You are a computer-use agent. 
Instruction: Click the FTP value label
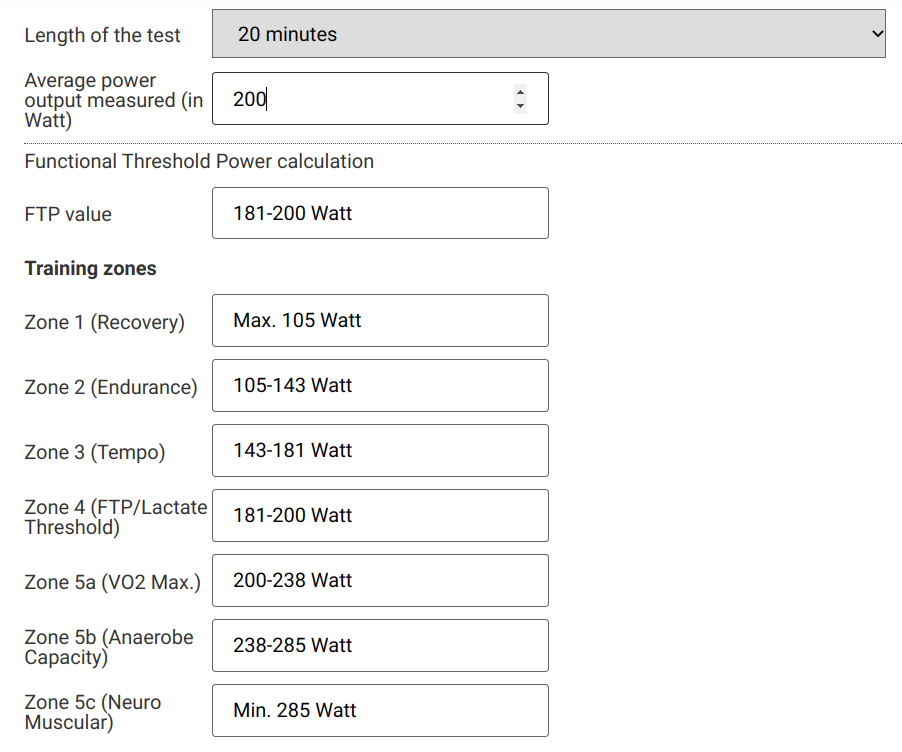[x=68, y=214]
